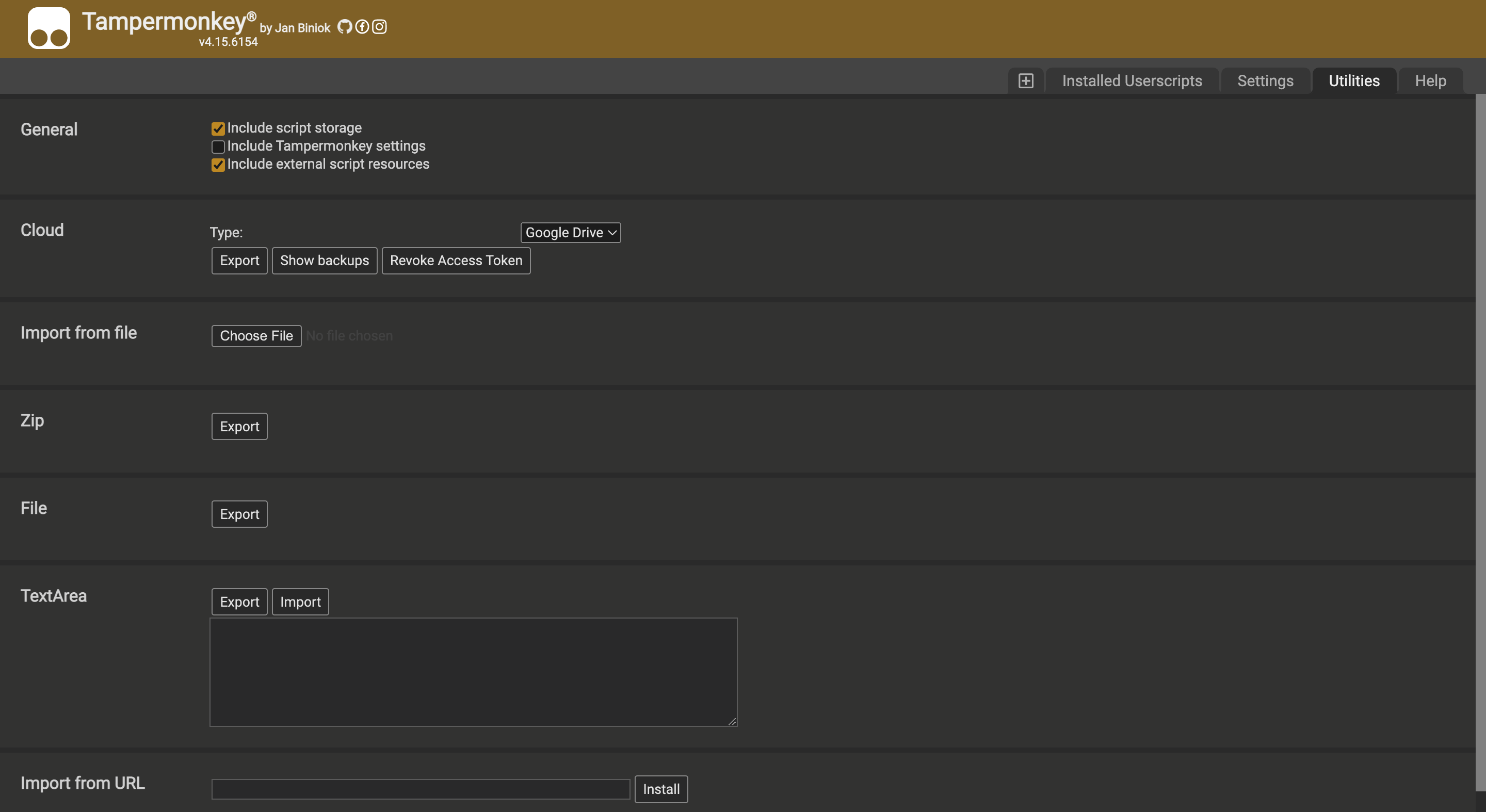The image size is (1486, 812).
Task: Go to the Help section
Action: [1430, 80]
